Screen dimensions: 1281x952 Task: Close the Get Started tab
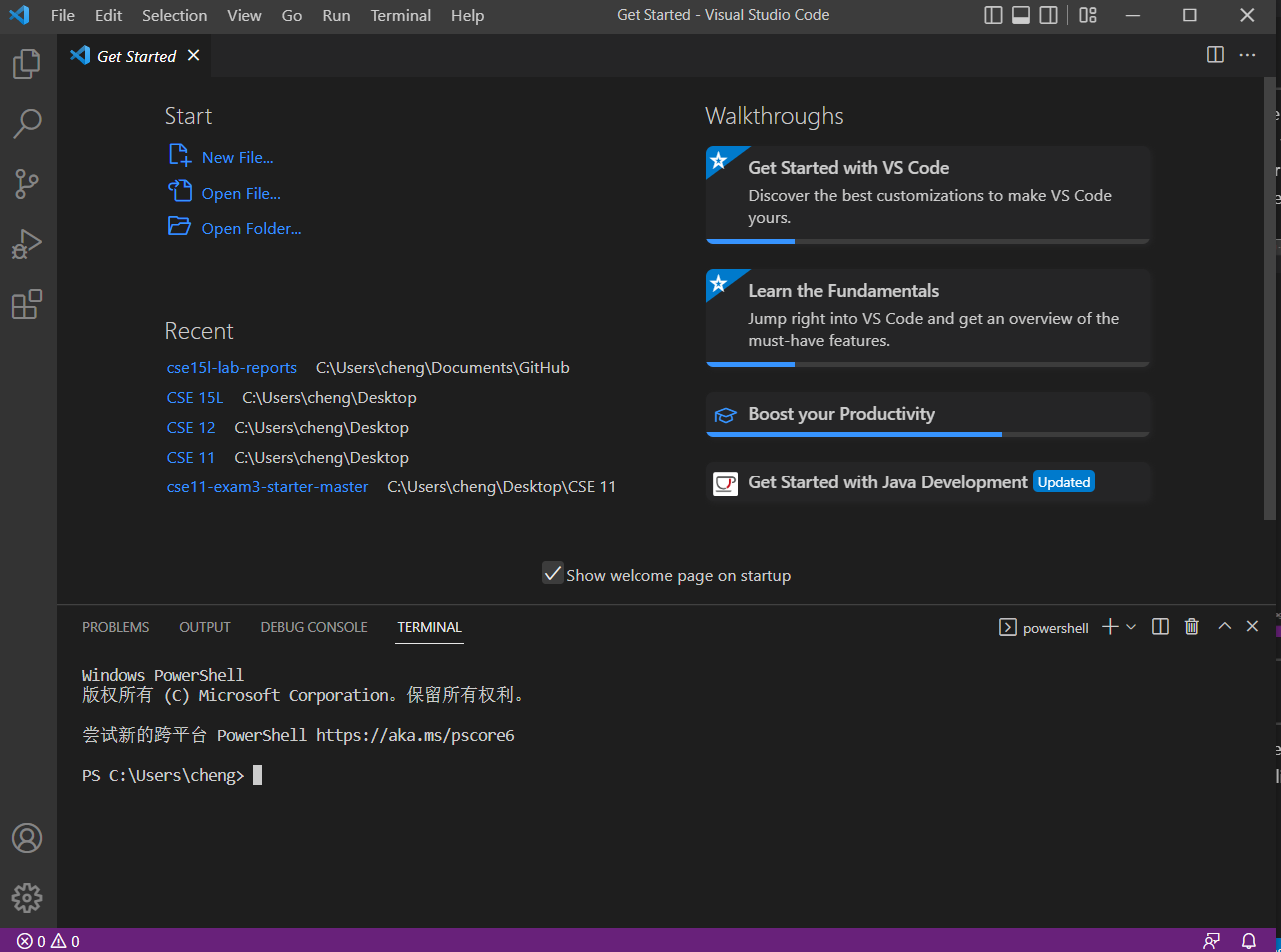tap(194, 56)
